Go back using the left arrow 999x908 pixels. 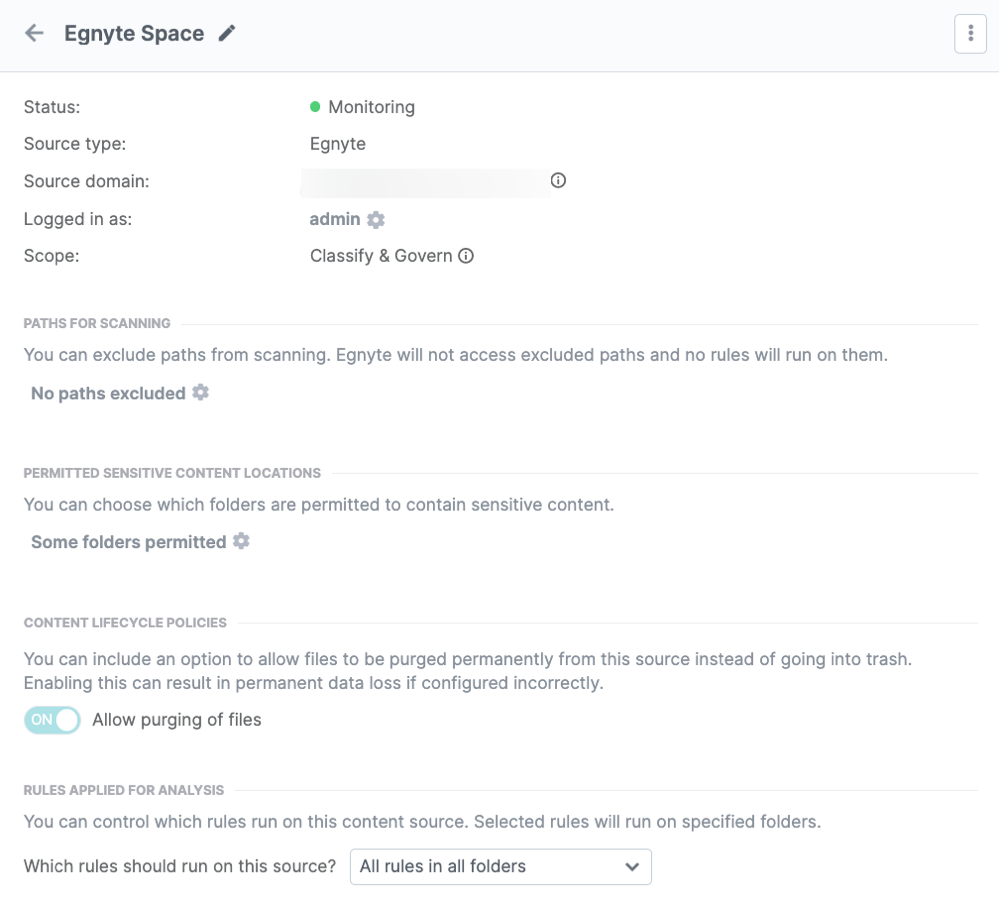34,33
